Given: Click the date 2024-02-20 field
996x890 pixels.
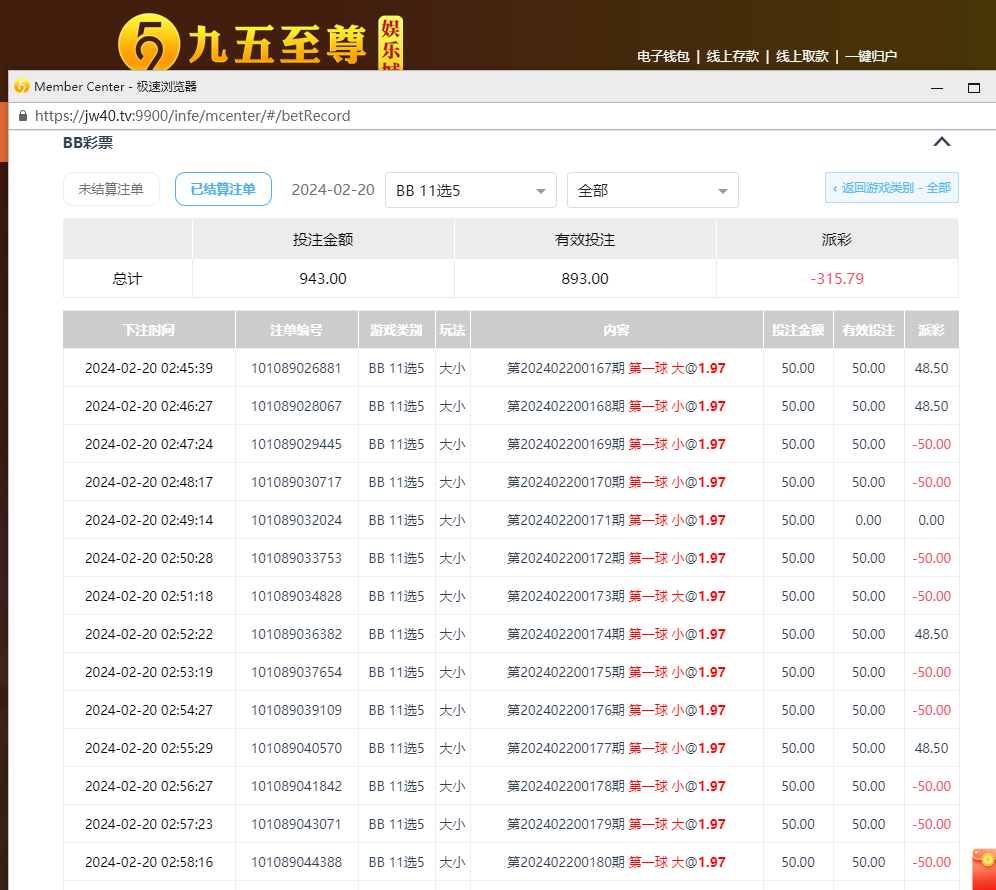Looking at the screenshot, I should pos(333,190).
